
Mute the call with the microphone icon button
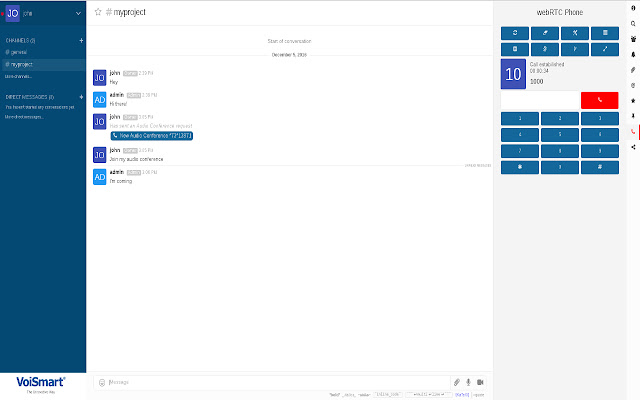[545, 49]
